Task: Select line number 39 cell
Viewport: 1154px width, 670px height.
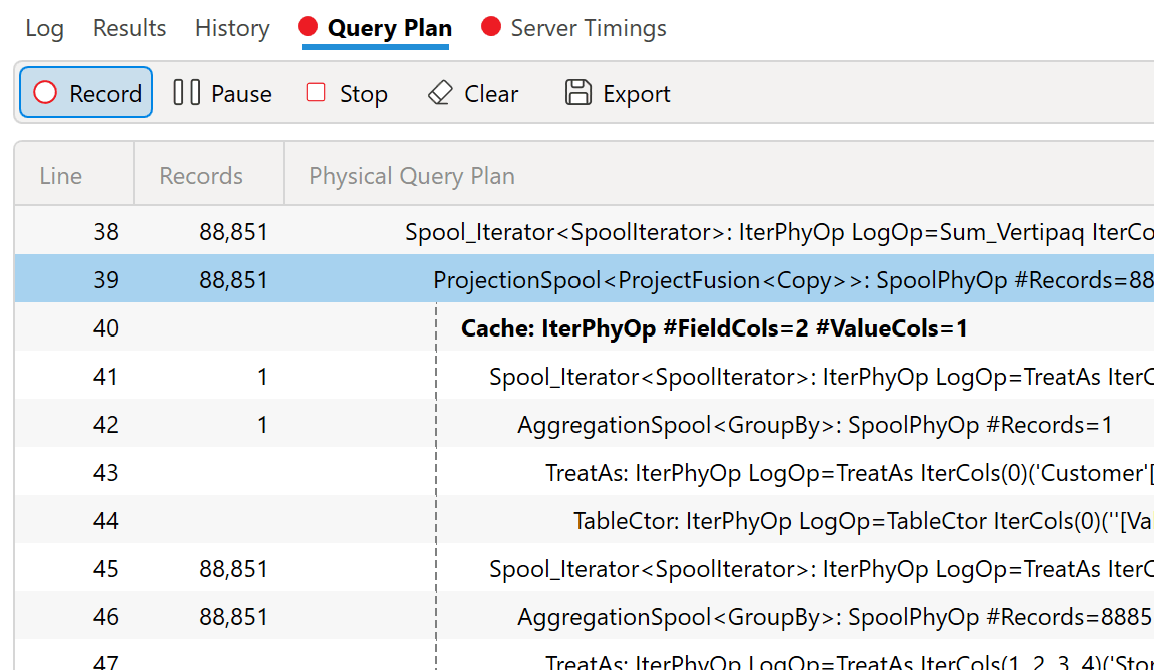Action: click(106, 280)
